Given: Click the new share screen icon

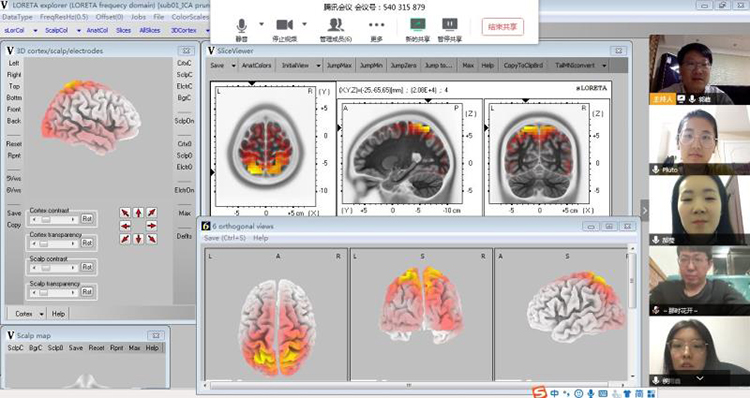Looking at the screenshot, I should 418,24.
